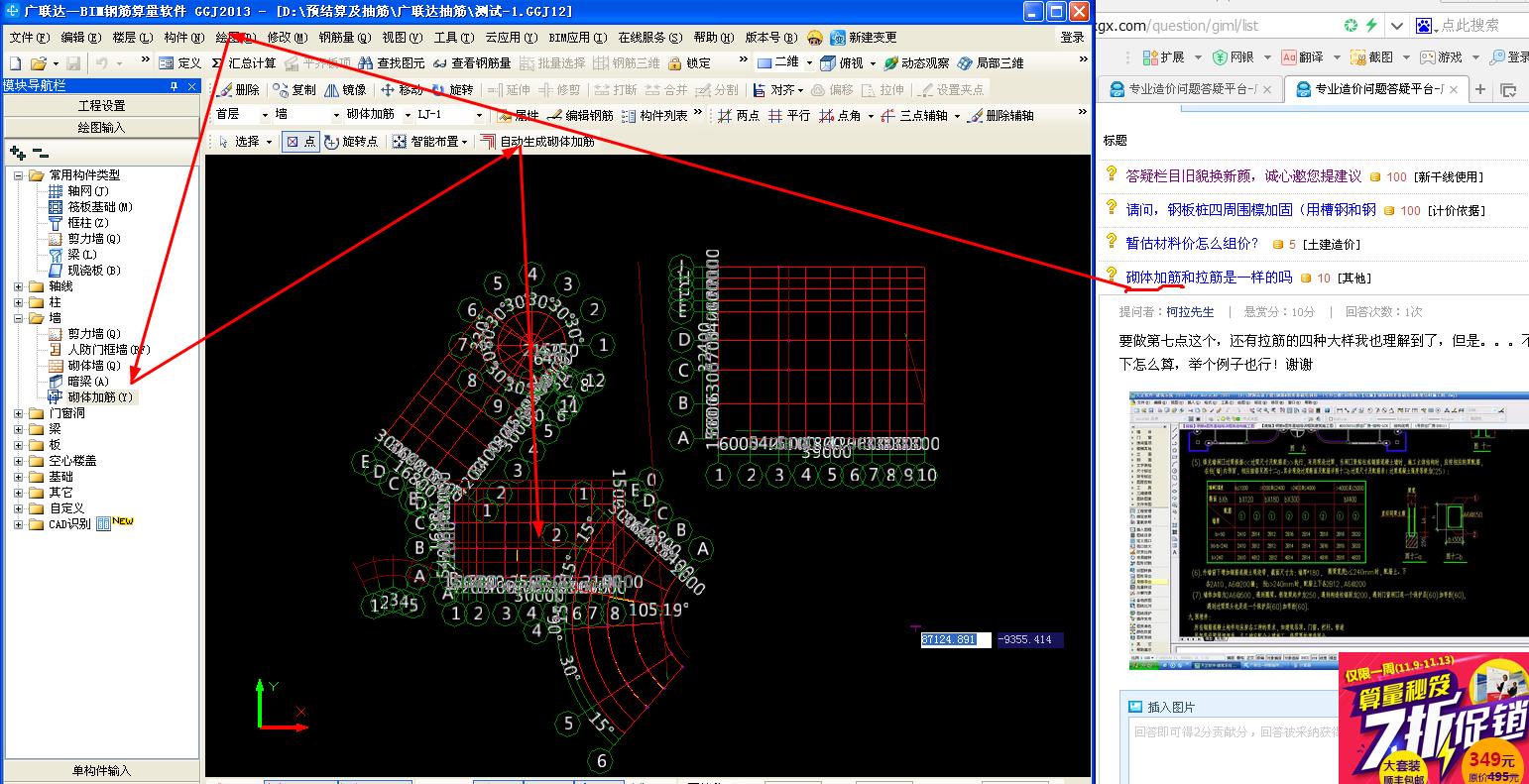Open link 砌体加筋和拉筋是一样的吗 in browser
The width and height of the screenshot is (1529, 784).
[x=1209, y=277]
